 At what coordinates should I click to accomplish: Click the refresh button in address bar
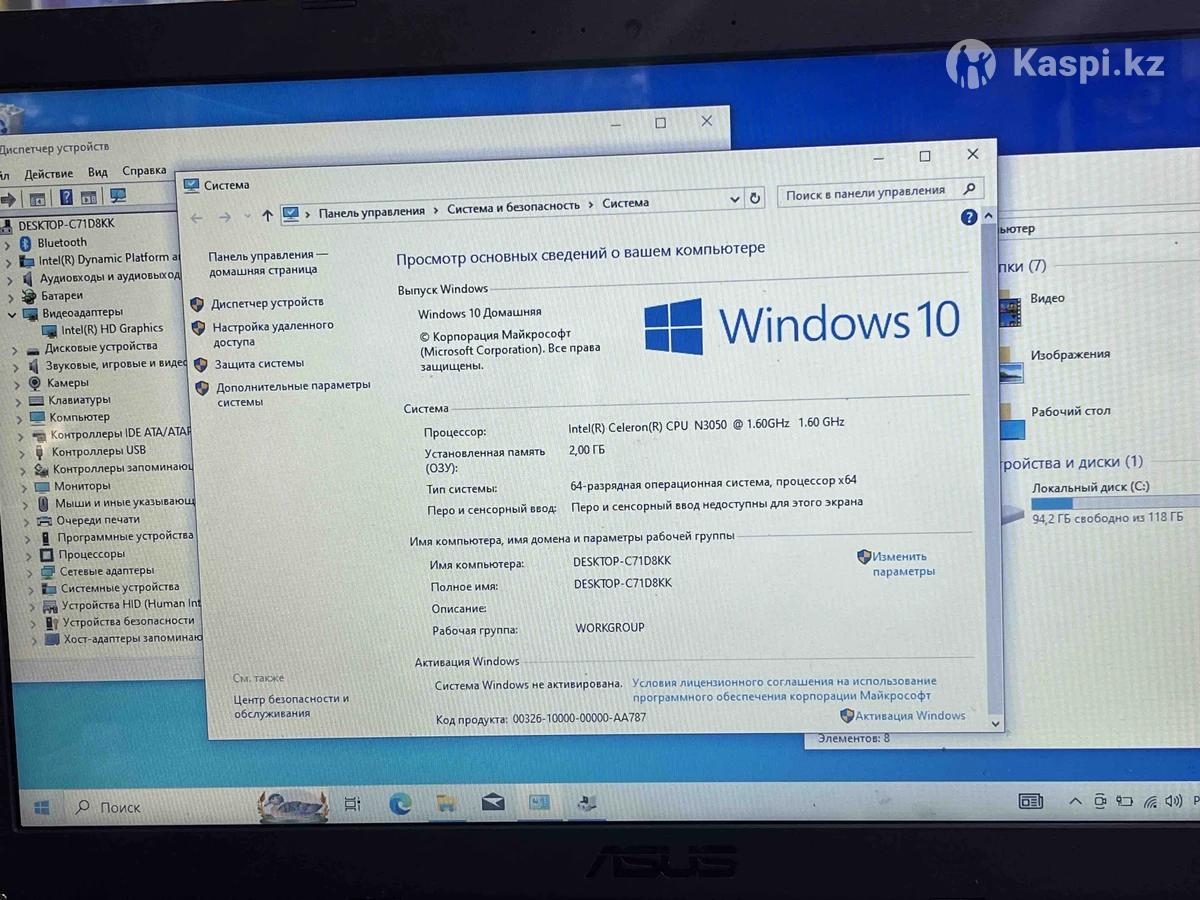[755, 198]
